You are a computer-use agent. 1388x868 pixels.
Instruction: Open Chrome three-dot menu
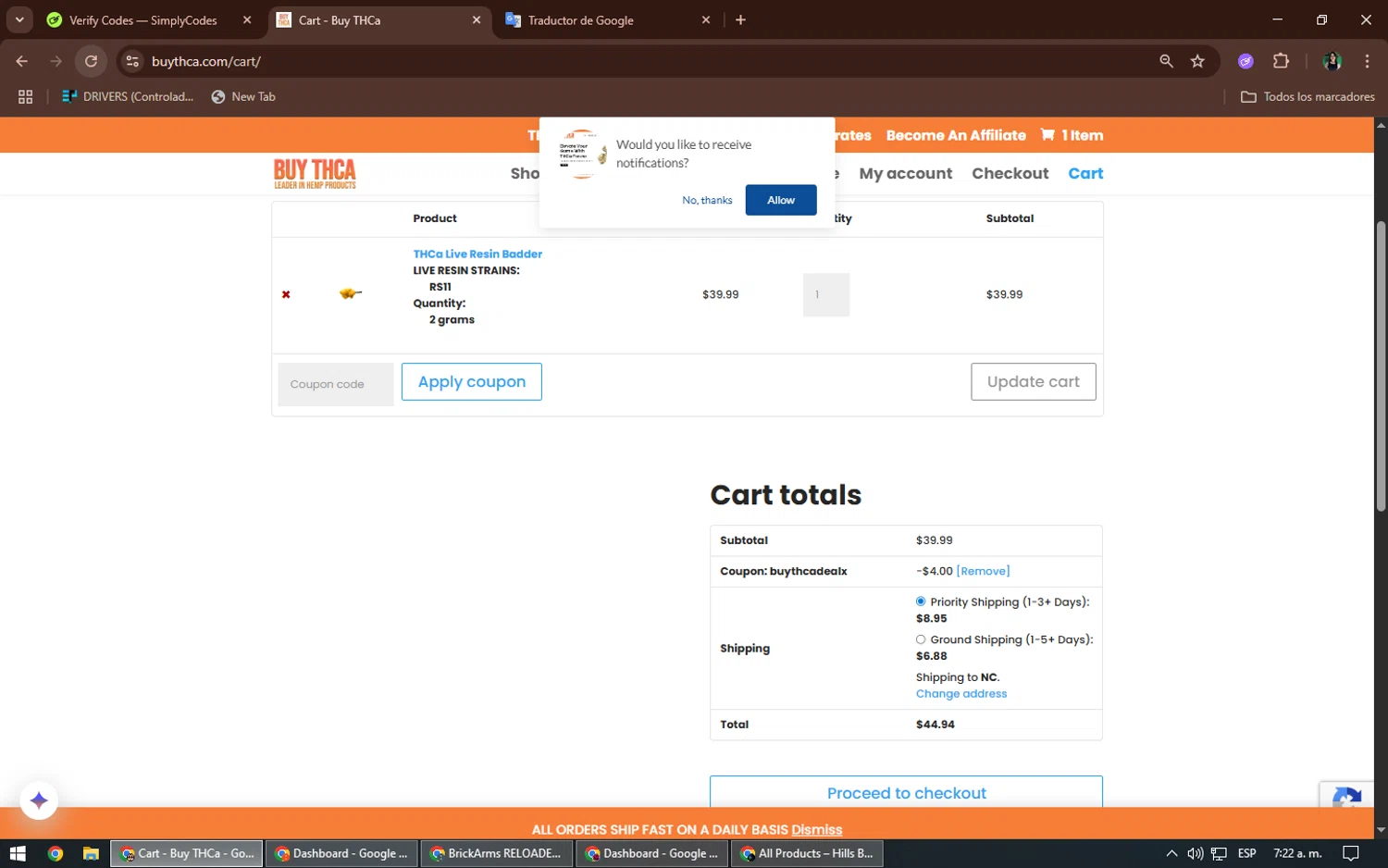click(1367, 61)
